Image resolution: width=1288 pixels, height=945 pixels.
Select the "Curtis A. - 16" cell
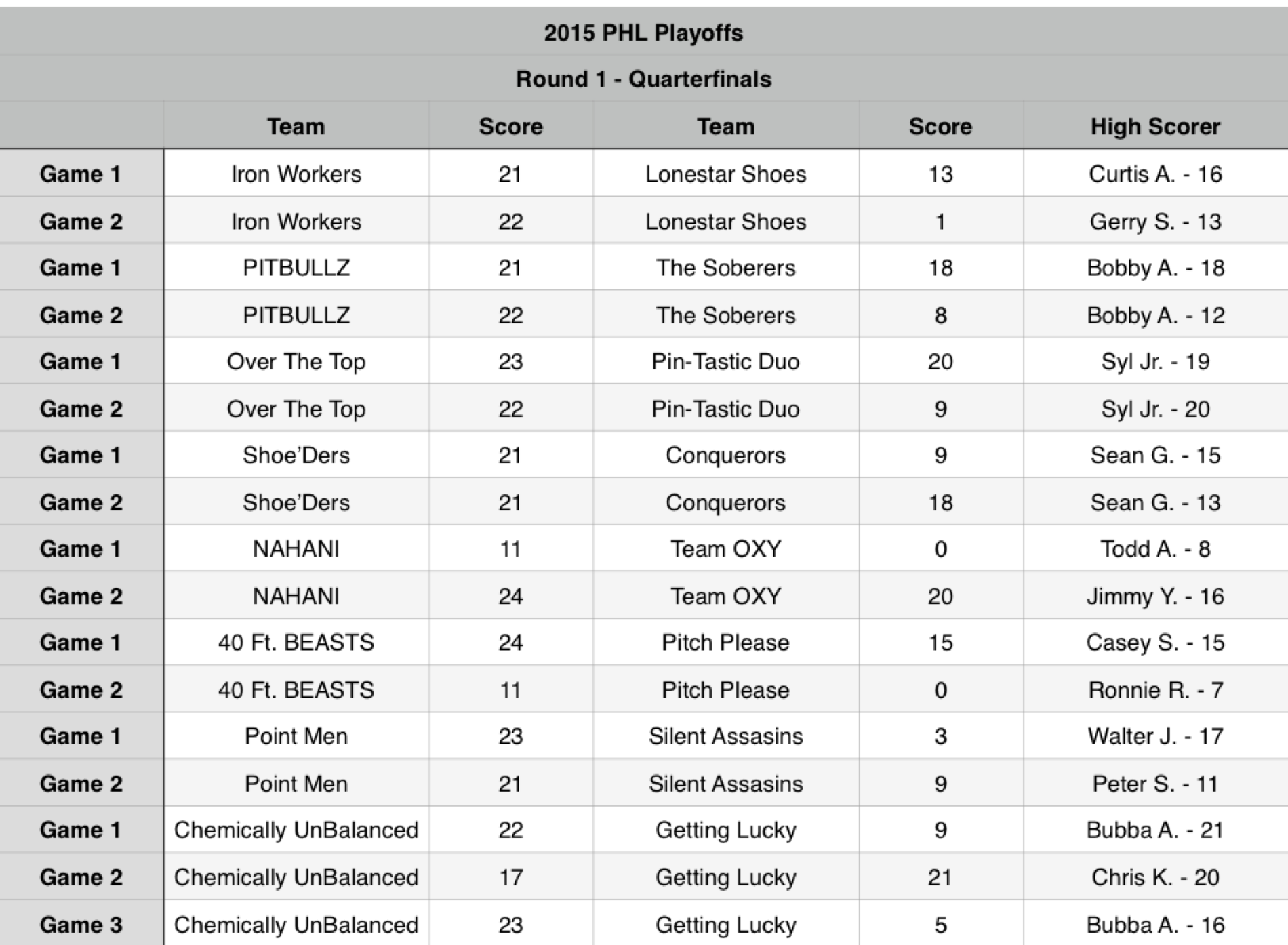pos(1155,174)
